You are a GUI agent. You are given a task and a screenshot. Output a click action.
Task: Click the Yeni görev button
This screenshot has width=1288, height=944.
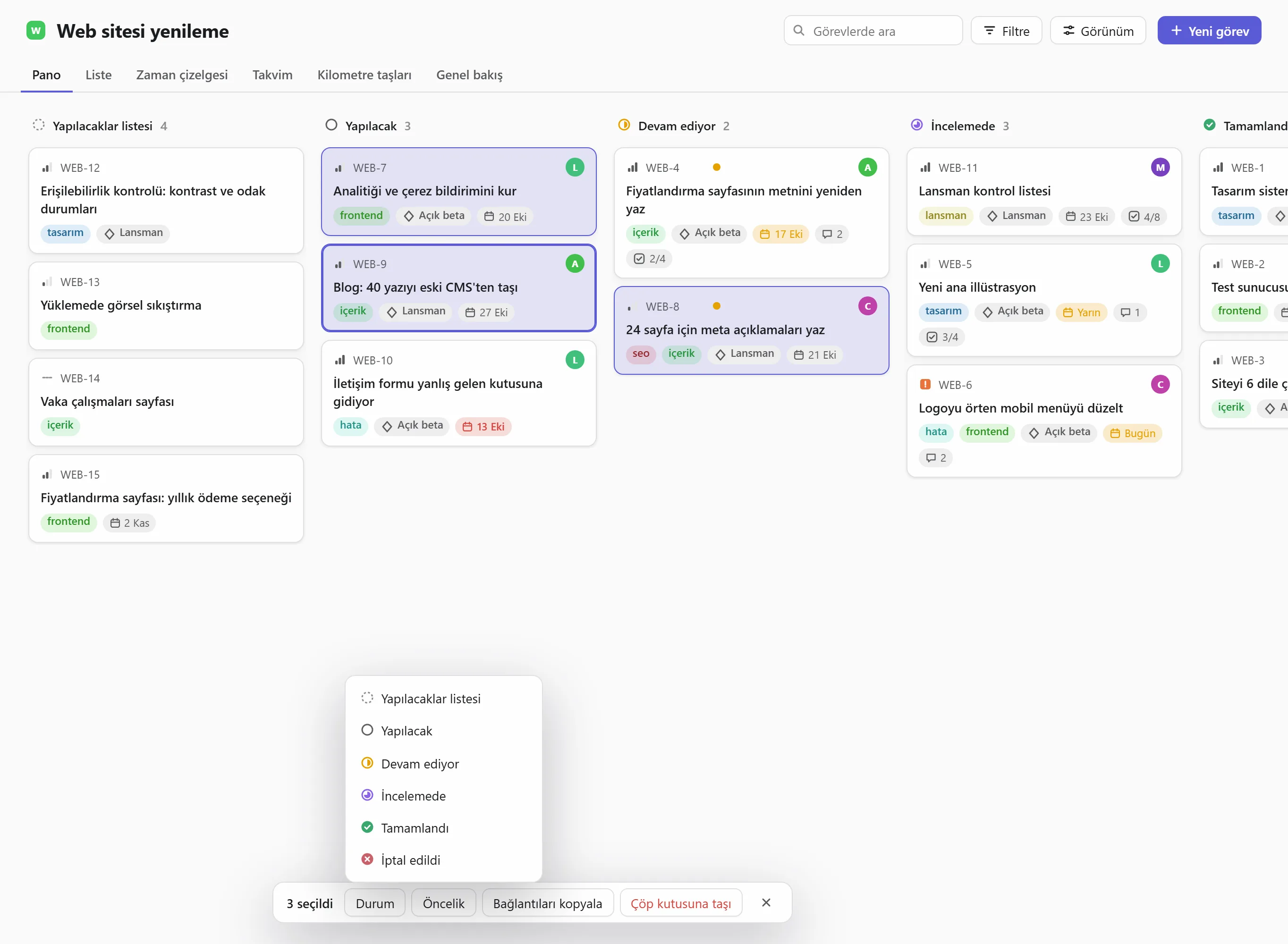[x=1209, y=31]
